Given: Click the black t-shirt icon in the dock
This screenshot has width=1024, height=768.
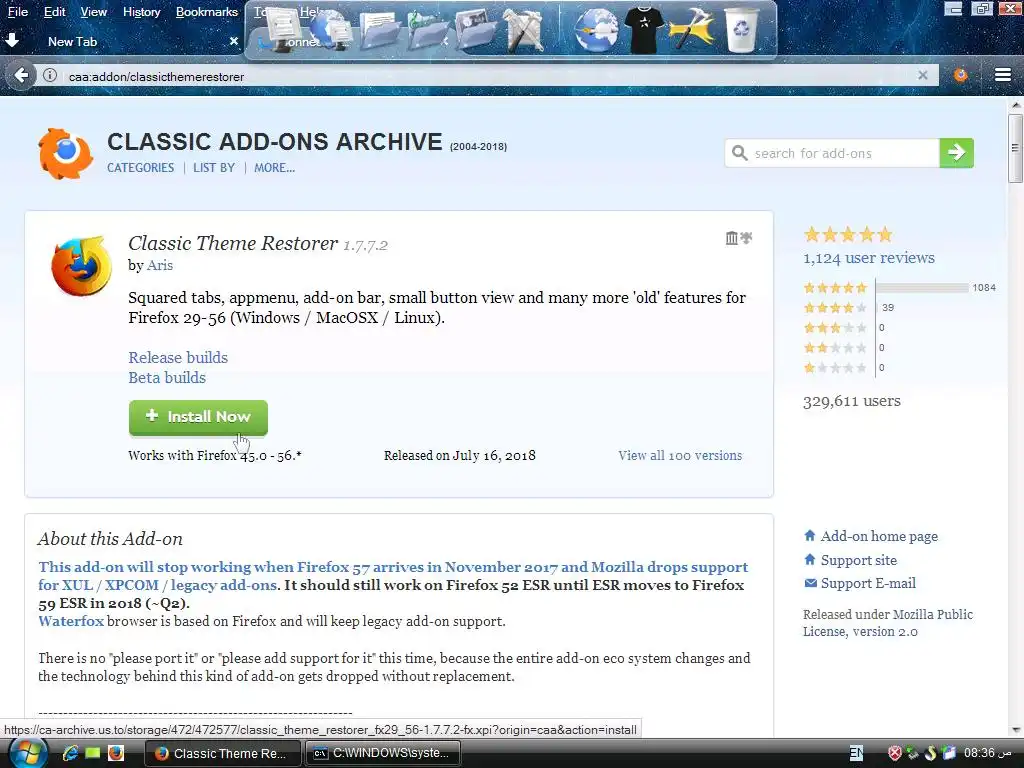Looking at the screenshot, I should click(x=644, y=29).
